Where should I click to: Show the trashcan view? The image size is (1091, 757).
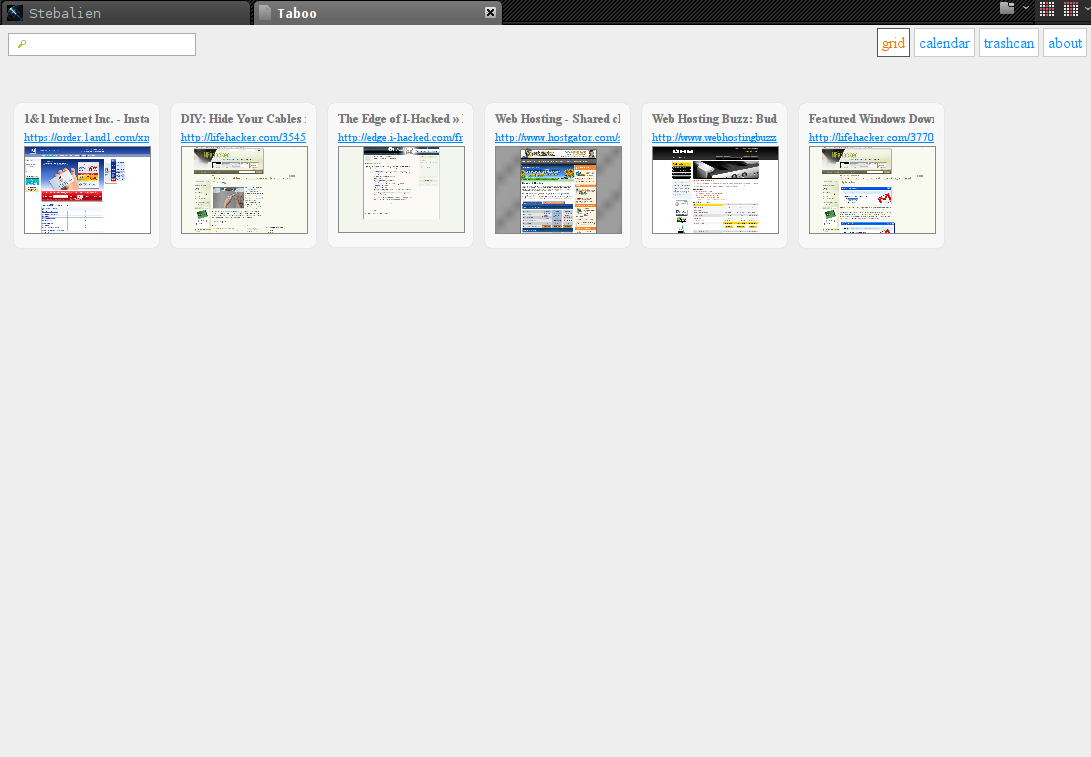pyautogui.click(x=1008, y=43)
